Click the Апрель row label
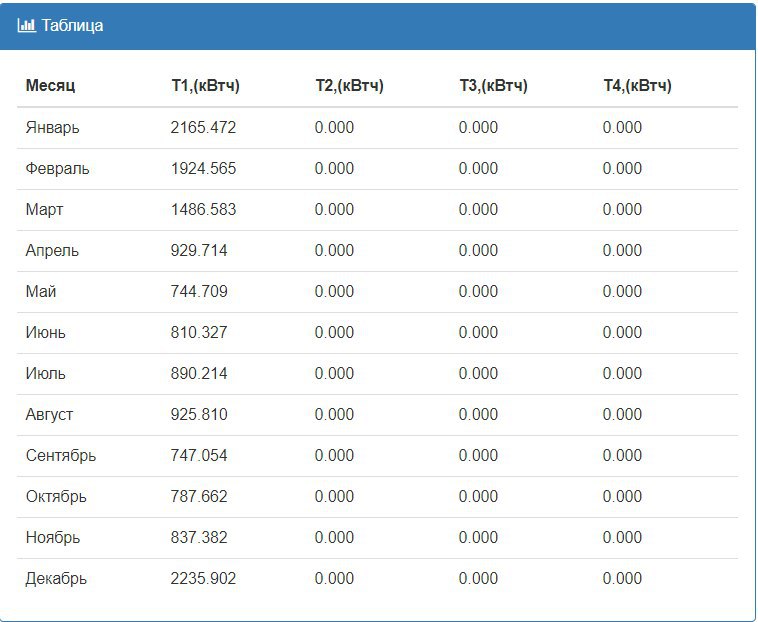Viewport: 758px width, 622px height. (x=52, y=251)
